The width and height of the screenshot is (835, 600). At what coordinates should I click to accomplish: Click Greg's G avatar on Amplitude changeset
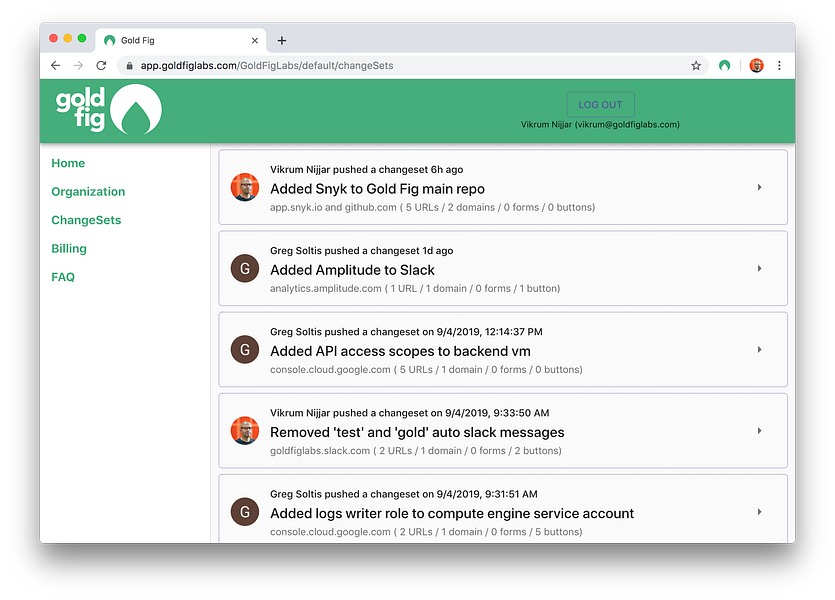[x=245, y=268]
